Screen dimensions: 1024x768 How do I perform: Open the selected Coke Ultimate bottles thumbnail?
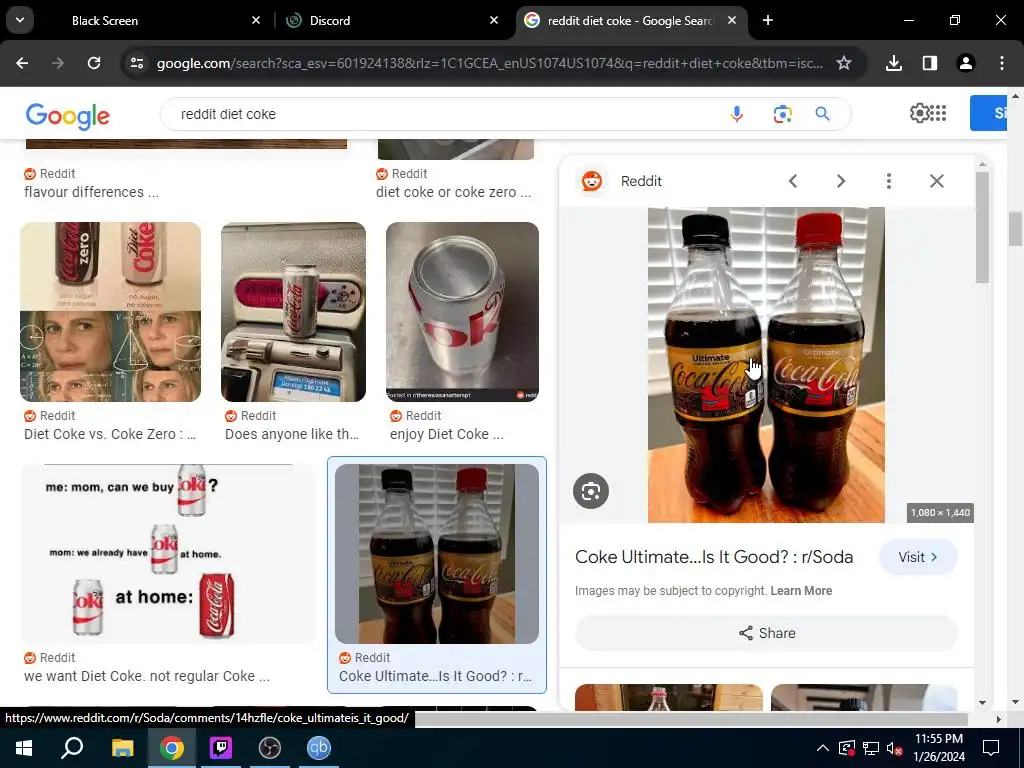(437, 554)
